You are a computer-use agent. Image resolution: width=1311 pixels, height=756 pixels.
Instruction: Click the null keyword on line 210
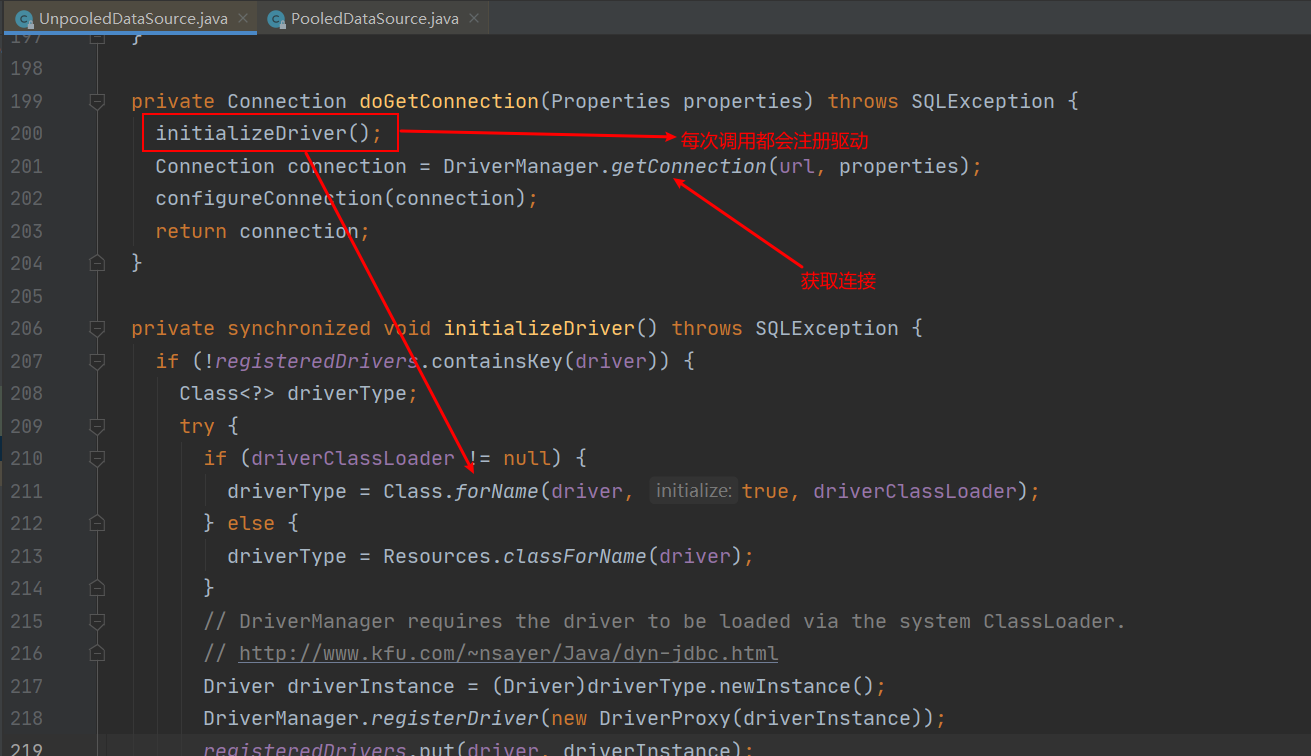coord(527,458)
